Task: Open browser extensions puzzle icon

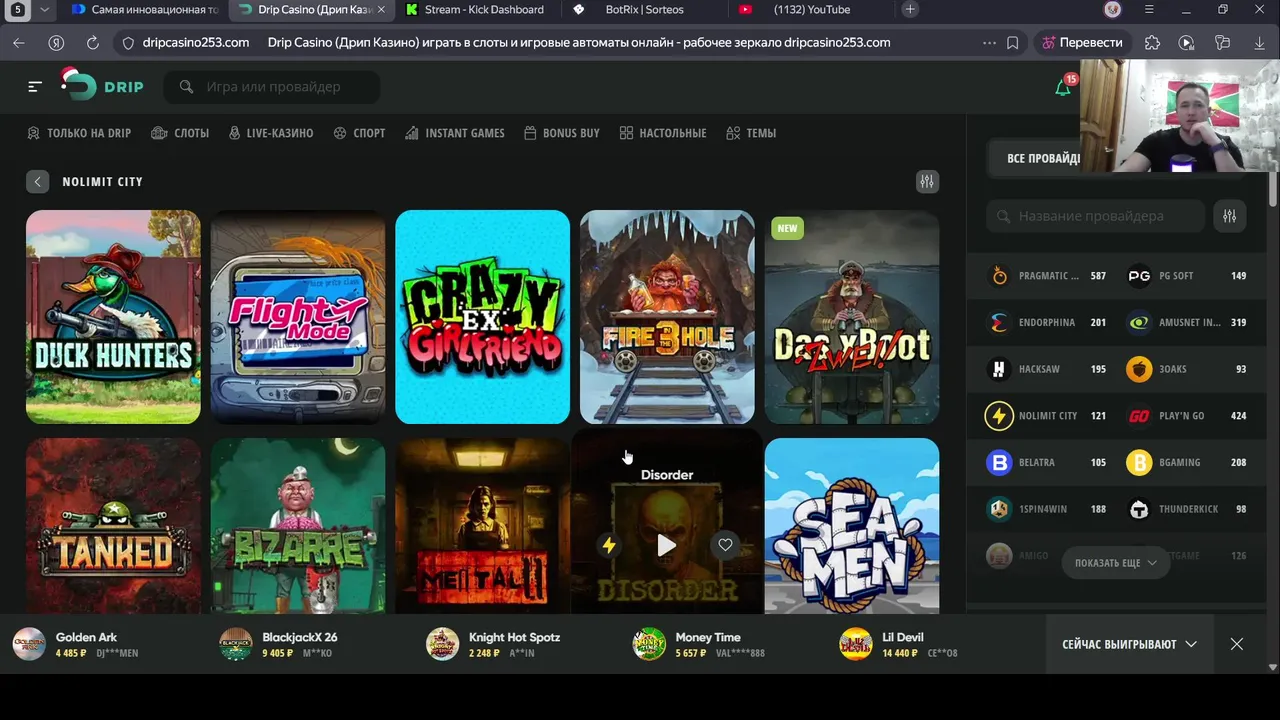Action: [1153, 43]
